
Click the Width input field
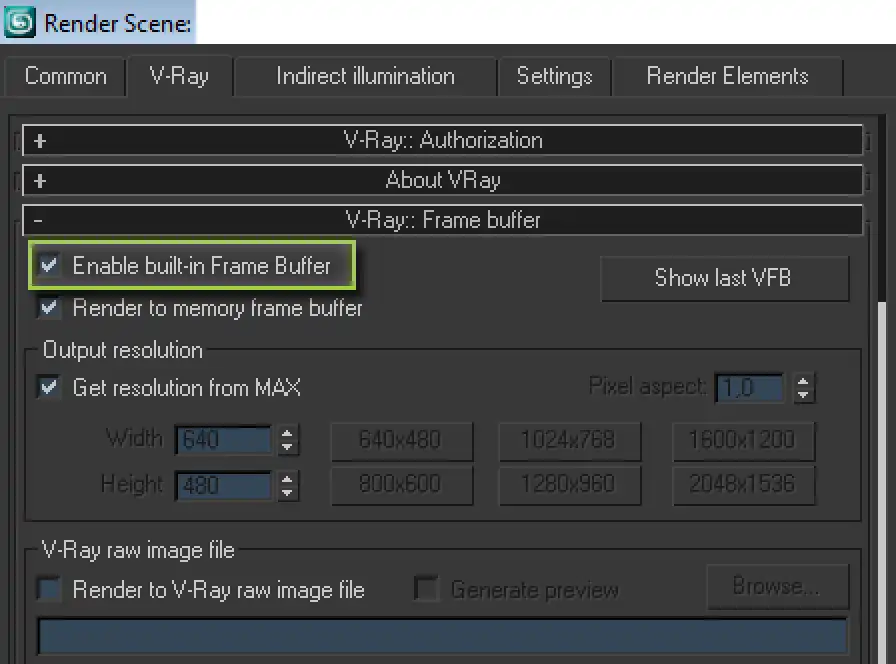coord(223,440)
